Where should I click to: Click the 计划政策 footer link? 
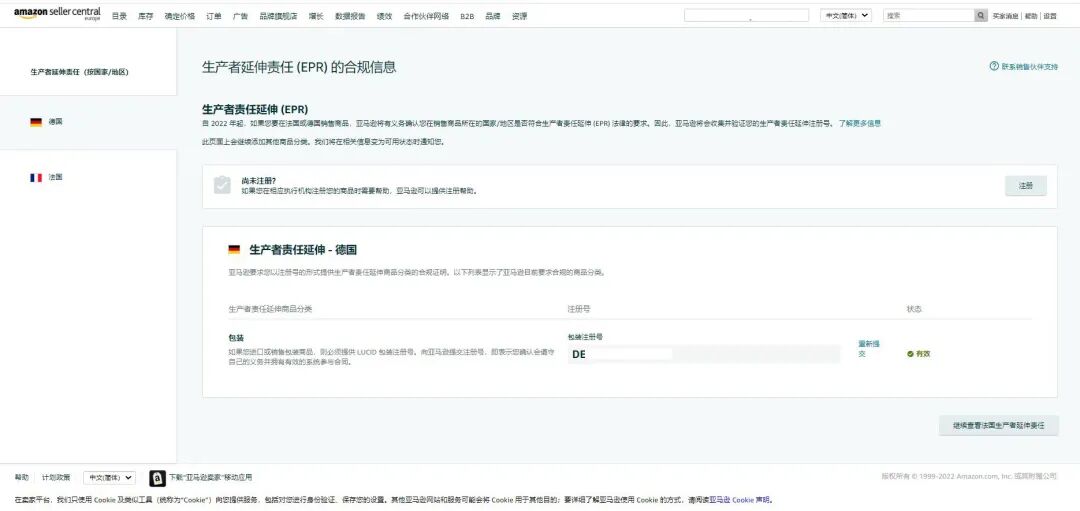click(55, 477)
